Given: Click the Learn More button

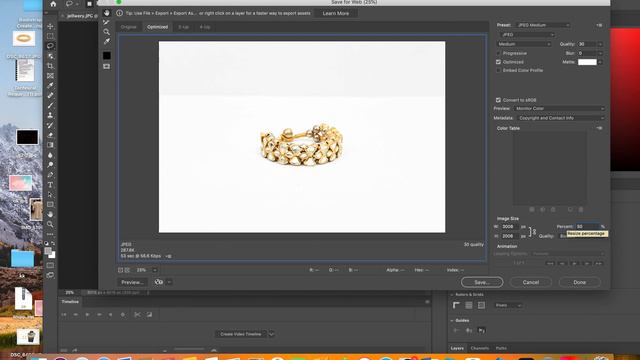Looking at the screenshot, I should (336, 13).
